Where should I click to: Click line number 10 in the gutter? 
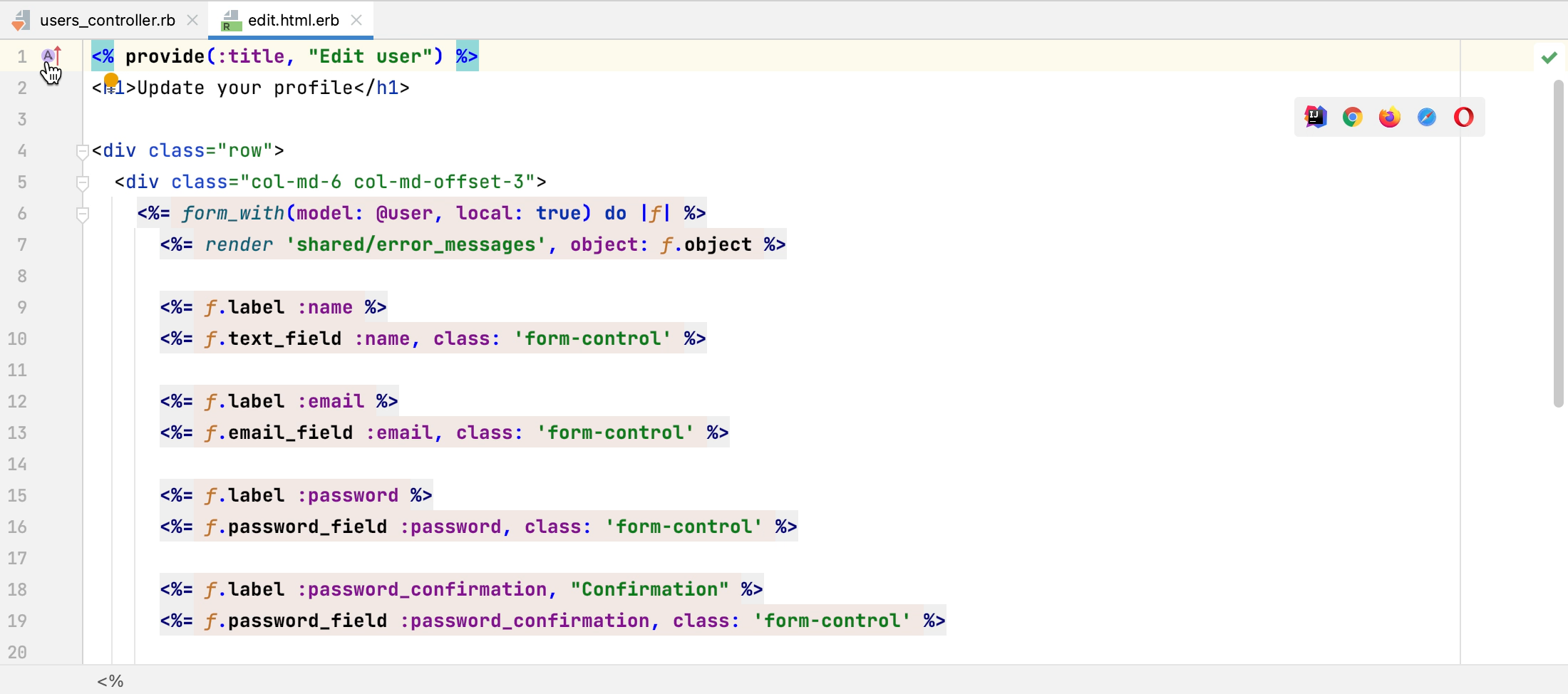pyautogui.click(x=19, y=338)
